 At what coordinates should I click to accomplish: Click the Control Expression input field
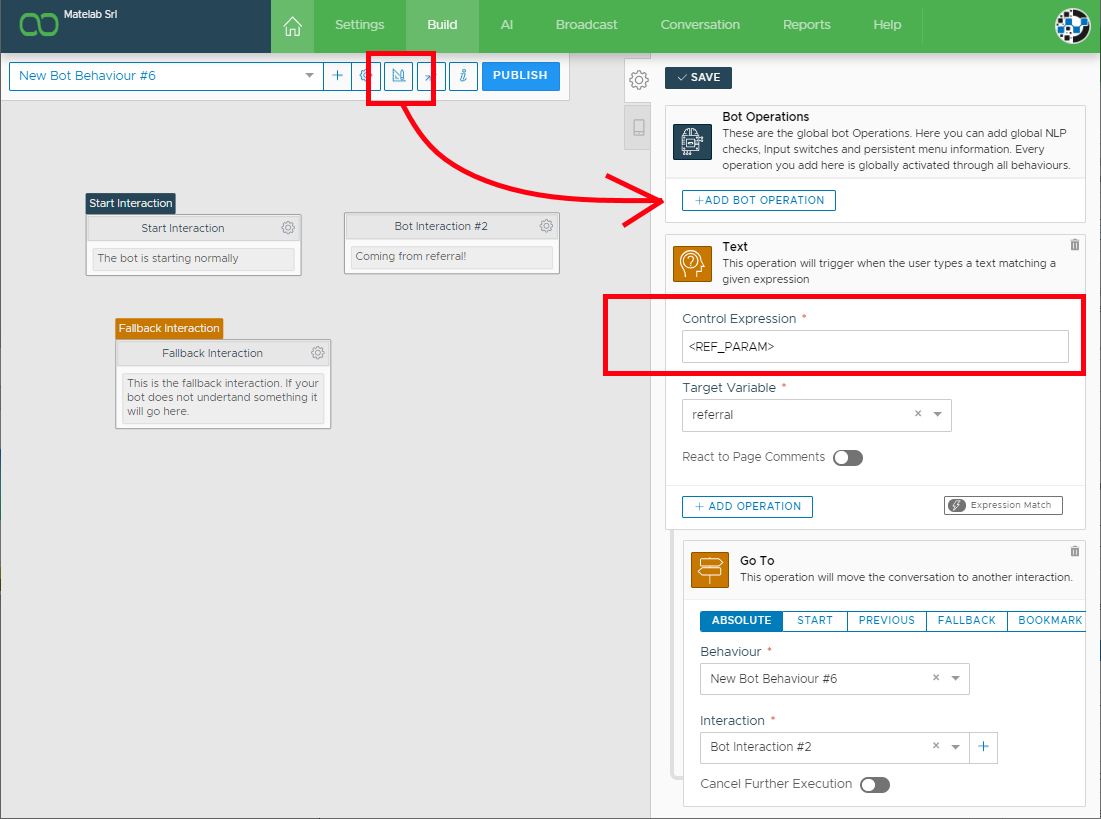[875, 347]
